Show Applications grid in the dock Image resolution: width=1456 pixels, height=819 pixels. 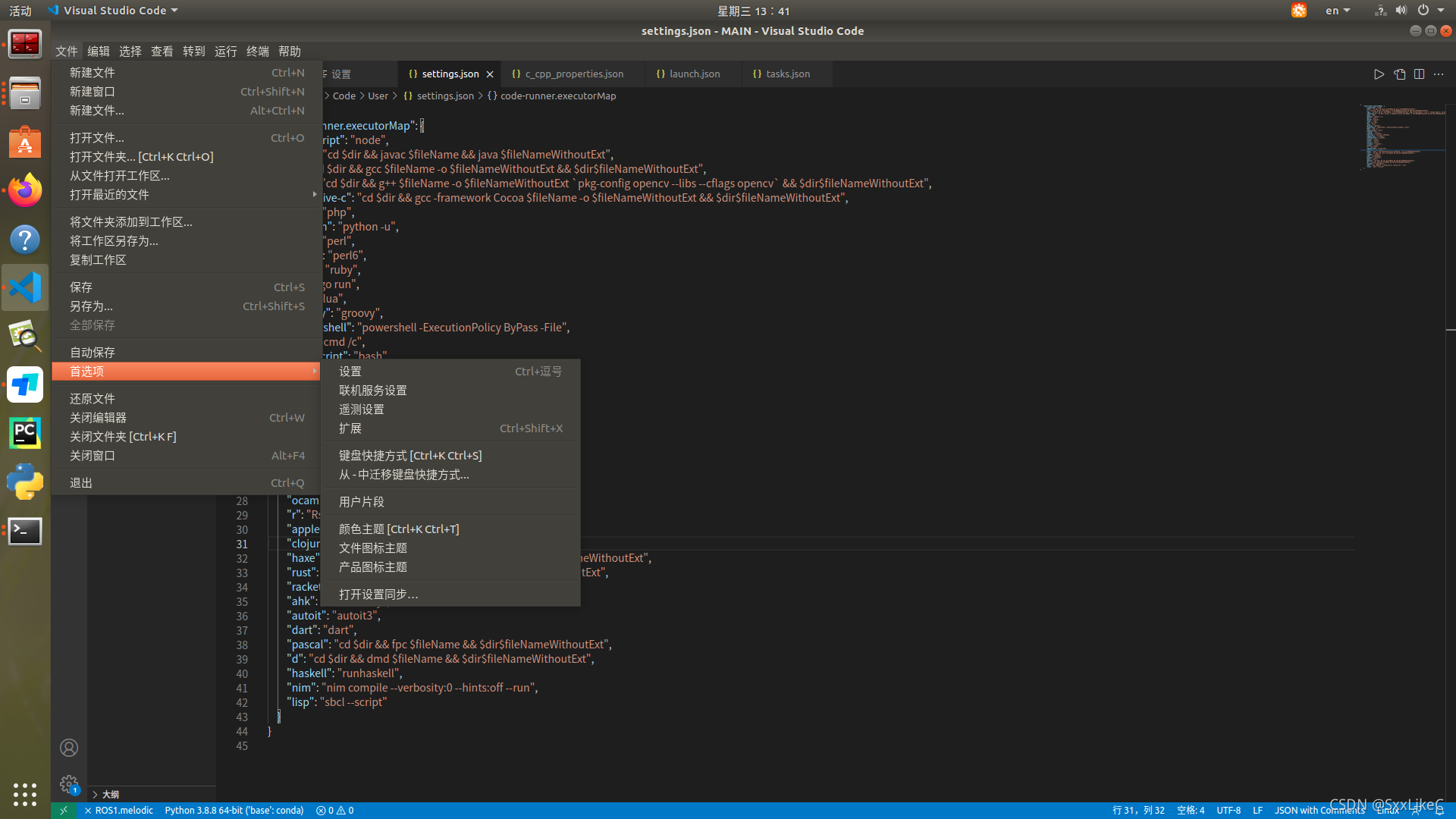[25, 794]
